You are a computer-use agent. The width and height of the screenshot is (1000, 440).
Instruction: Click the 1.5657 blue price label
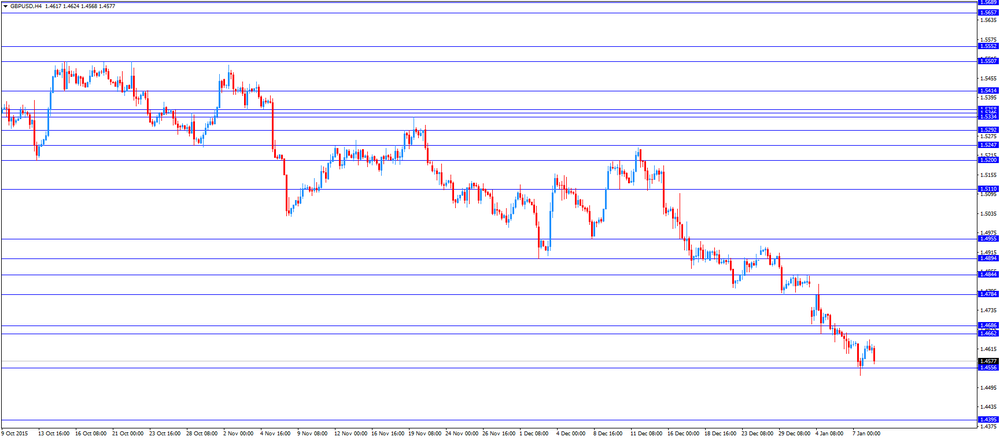989,13
